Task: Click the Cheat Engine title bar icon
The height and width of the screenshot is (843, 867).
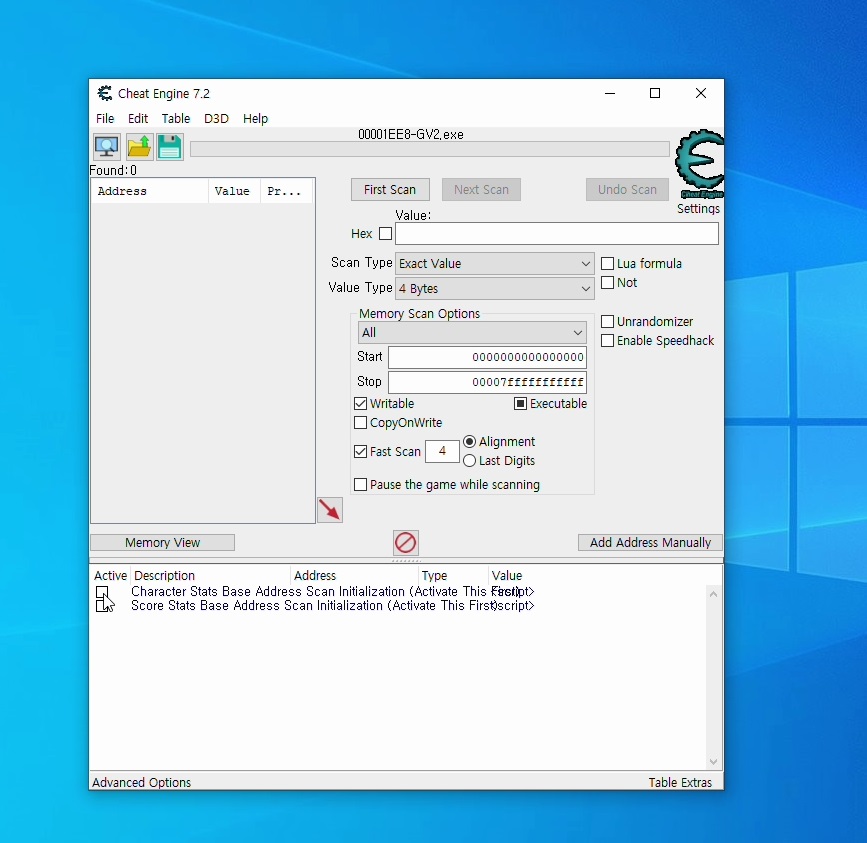Action: tap(105, 93)
